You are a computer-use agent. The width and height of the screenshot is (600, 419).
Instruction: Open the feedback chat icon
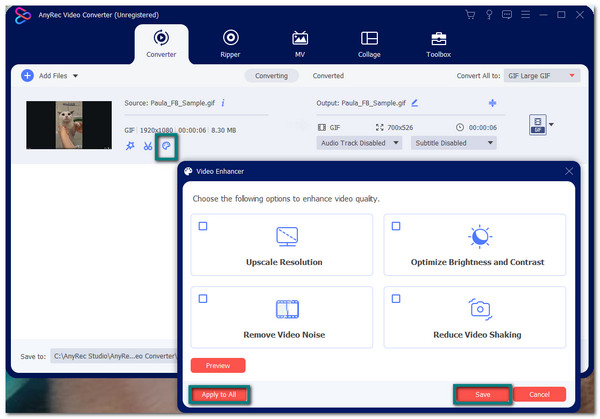tap(507, 15)
